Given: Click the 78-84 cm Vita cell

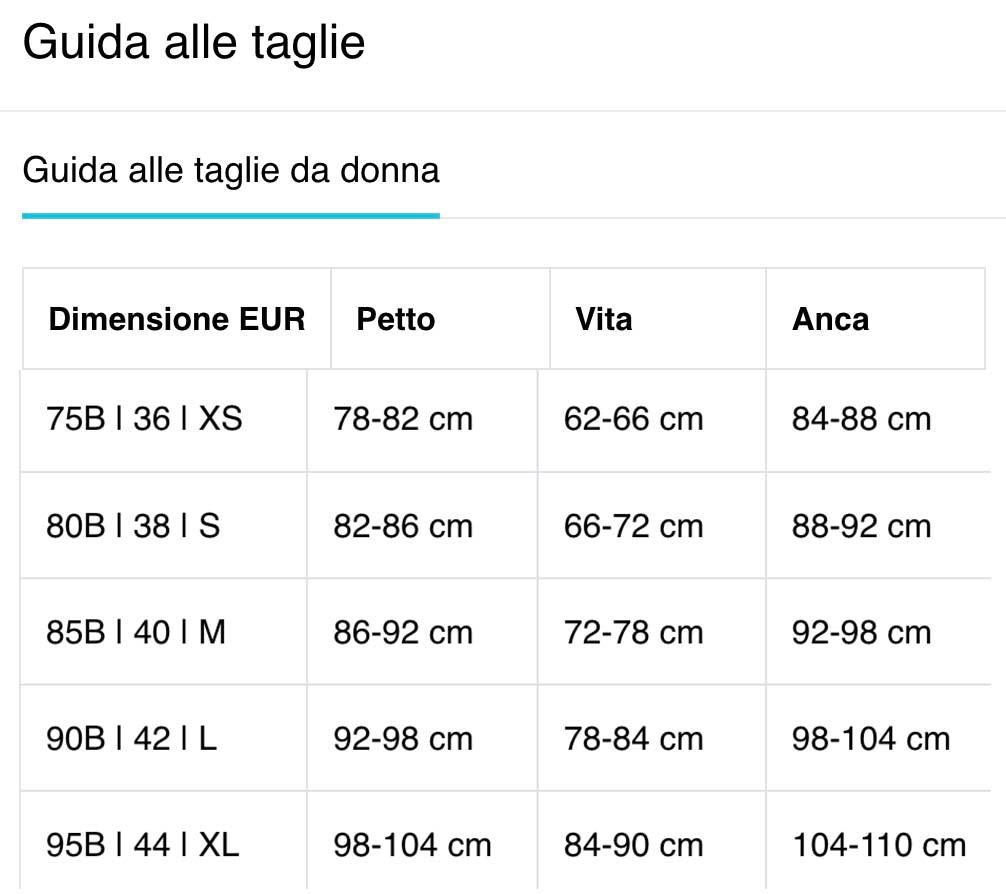Looking at the screenshot, I should [x=633, y=739].
